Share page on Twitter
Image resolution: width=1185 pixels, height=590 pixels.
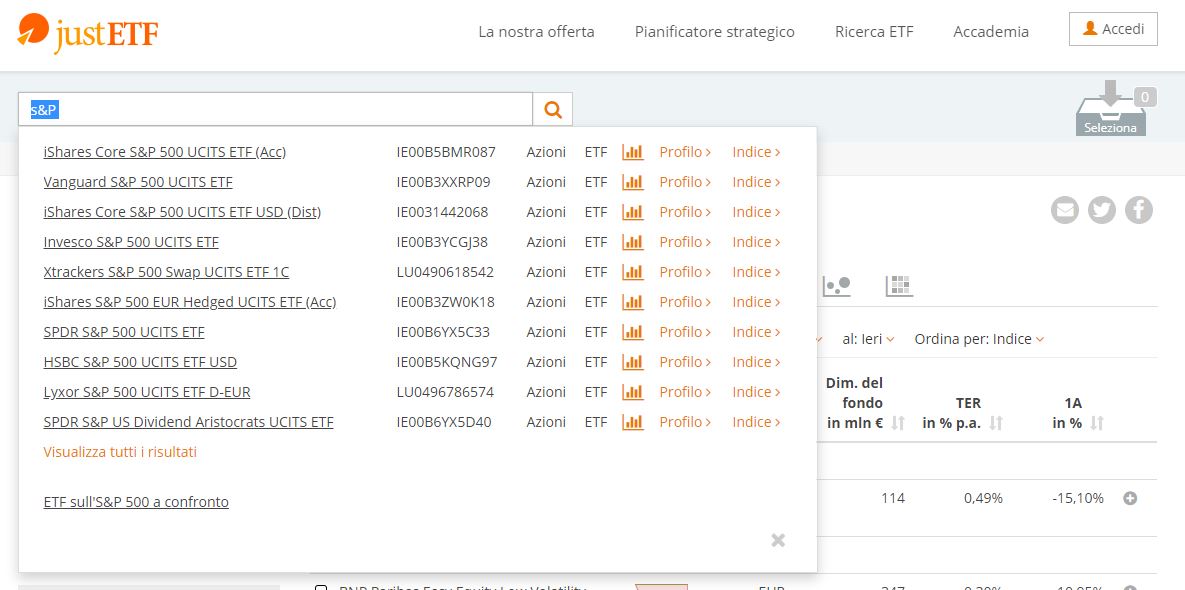click(x=1102, y=210)
